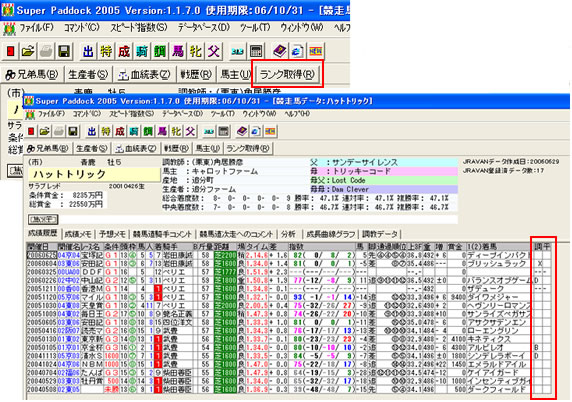Open the 競馬道次走へのコメント tab

[x=236, y=234]
